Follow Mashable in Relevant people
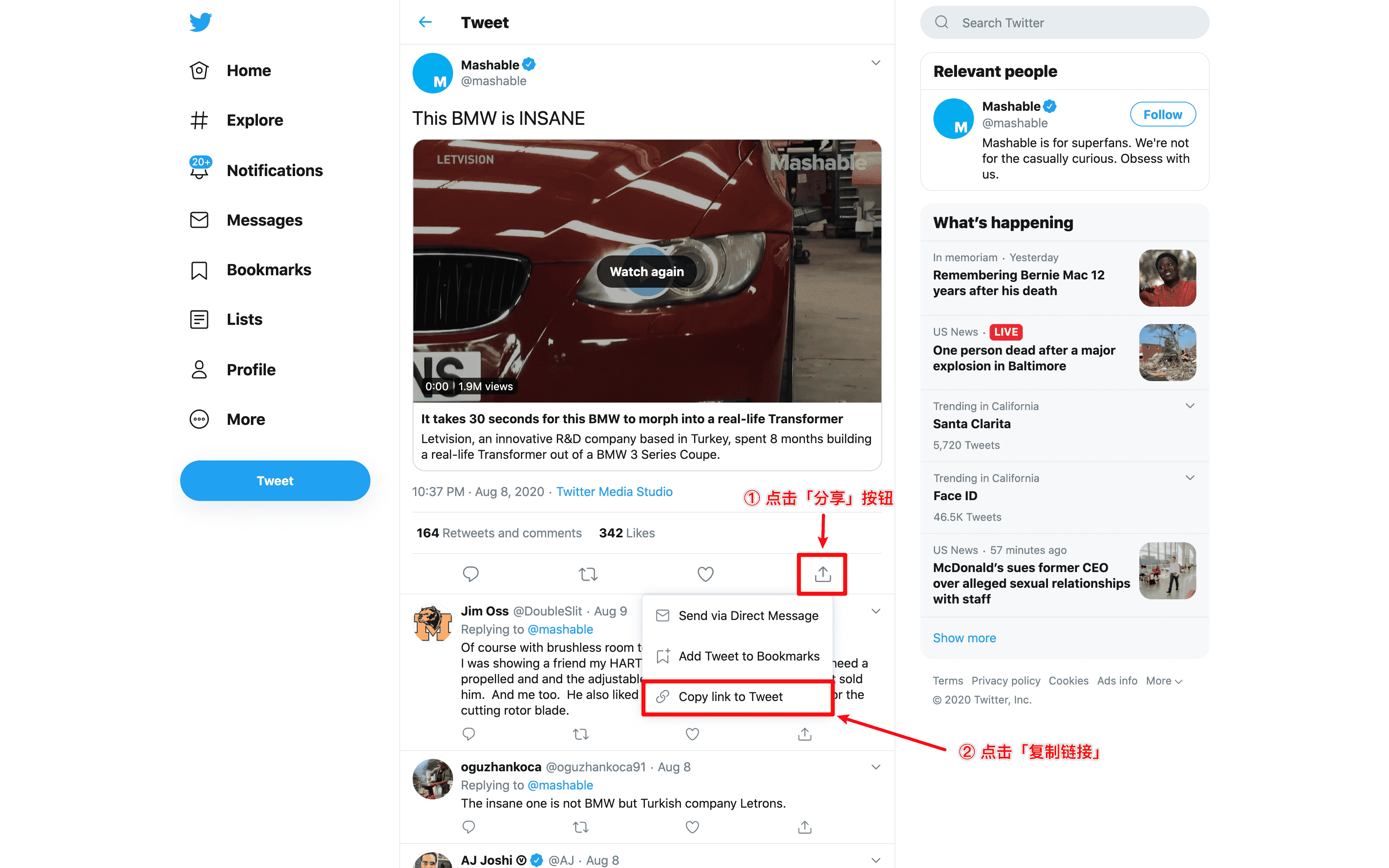 pos(1162,114)
